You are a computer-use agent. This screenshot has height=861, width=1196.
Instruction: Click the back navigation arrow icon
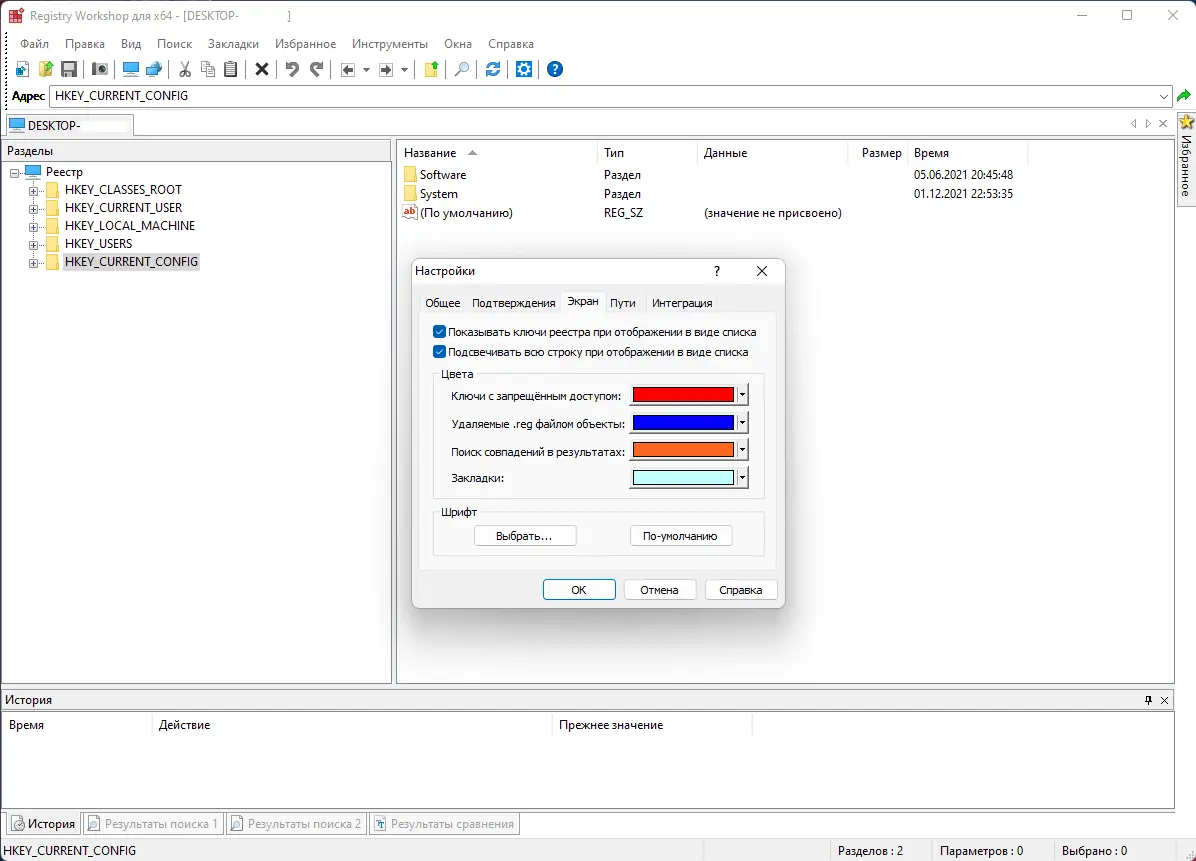(x=348, y=70)
